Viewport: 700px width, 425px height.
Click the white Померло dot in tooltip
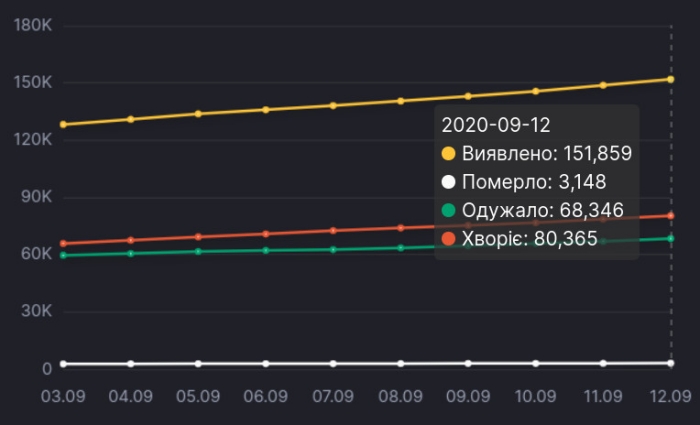[x=449, y=182]
